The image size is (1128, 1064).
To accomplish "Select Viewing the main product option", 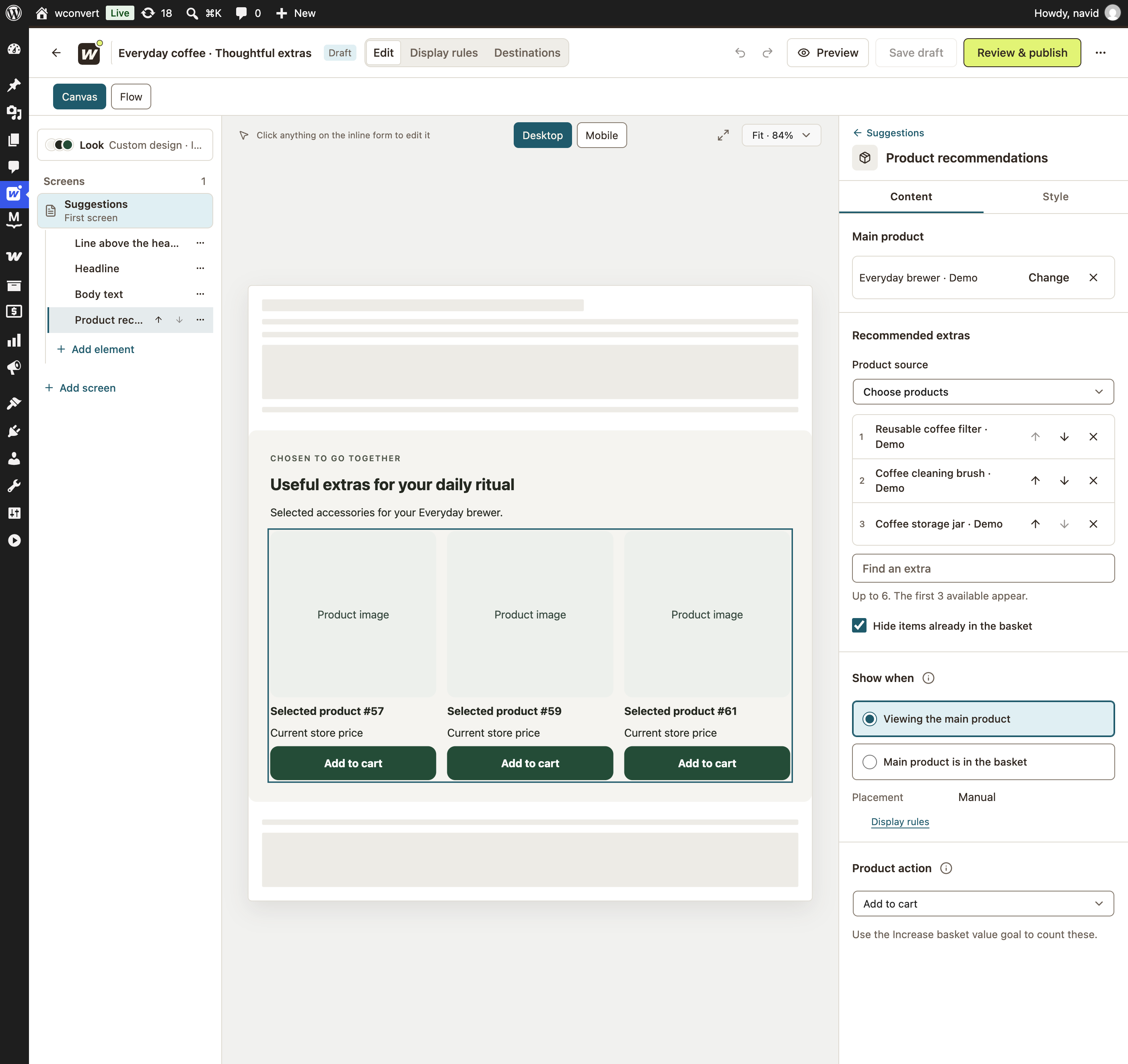I will [x=983, y=719].
